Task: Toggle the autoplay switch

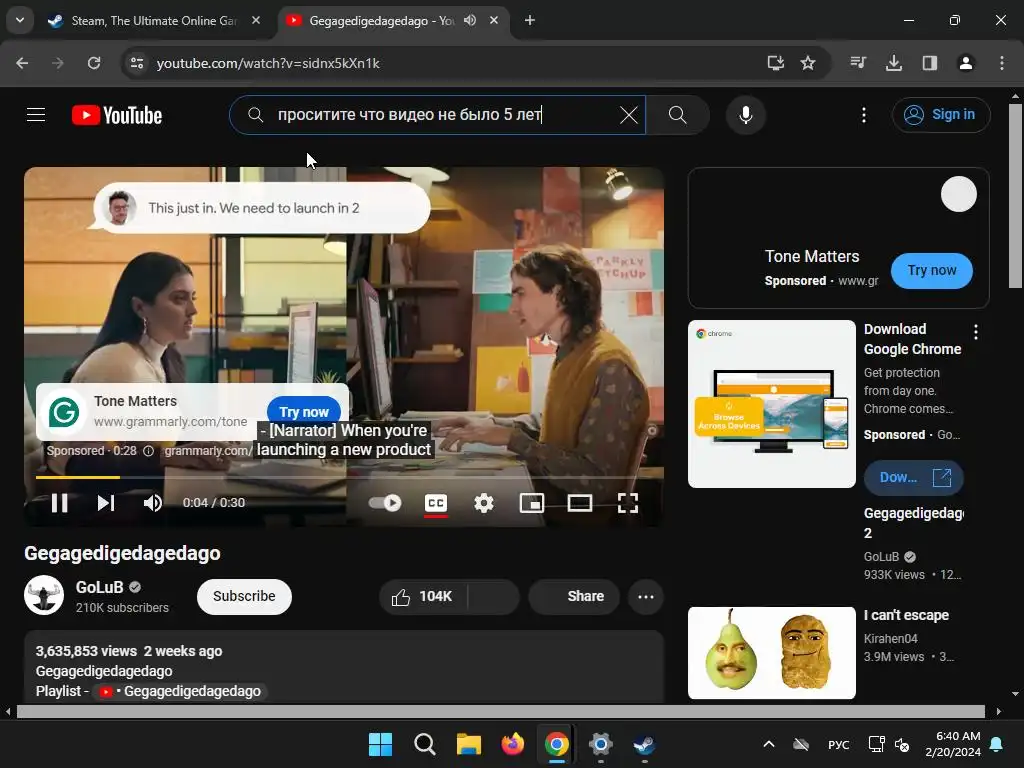Action: tap(385, 503)
